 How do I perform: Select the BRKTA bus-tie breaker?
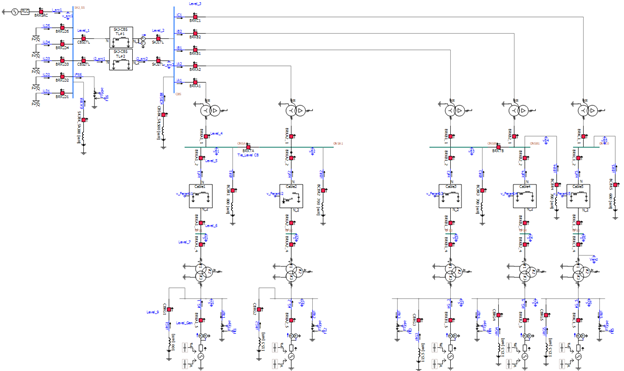248,147
